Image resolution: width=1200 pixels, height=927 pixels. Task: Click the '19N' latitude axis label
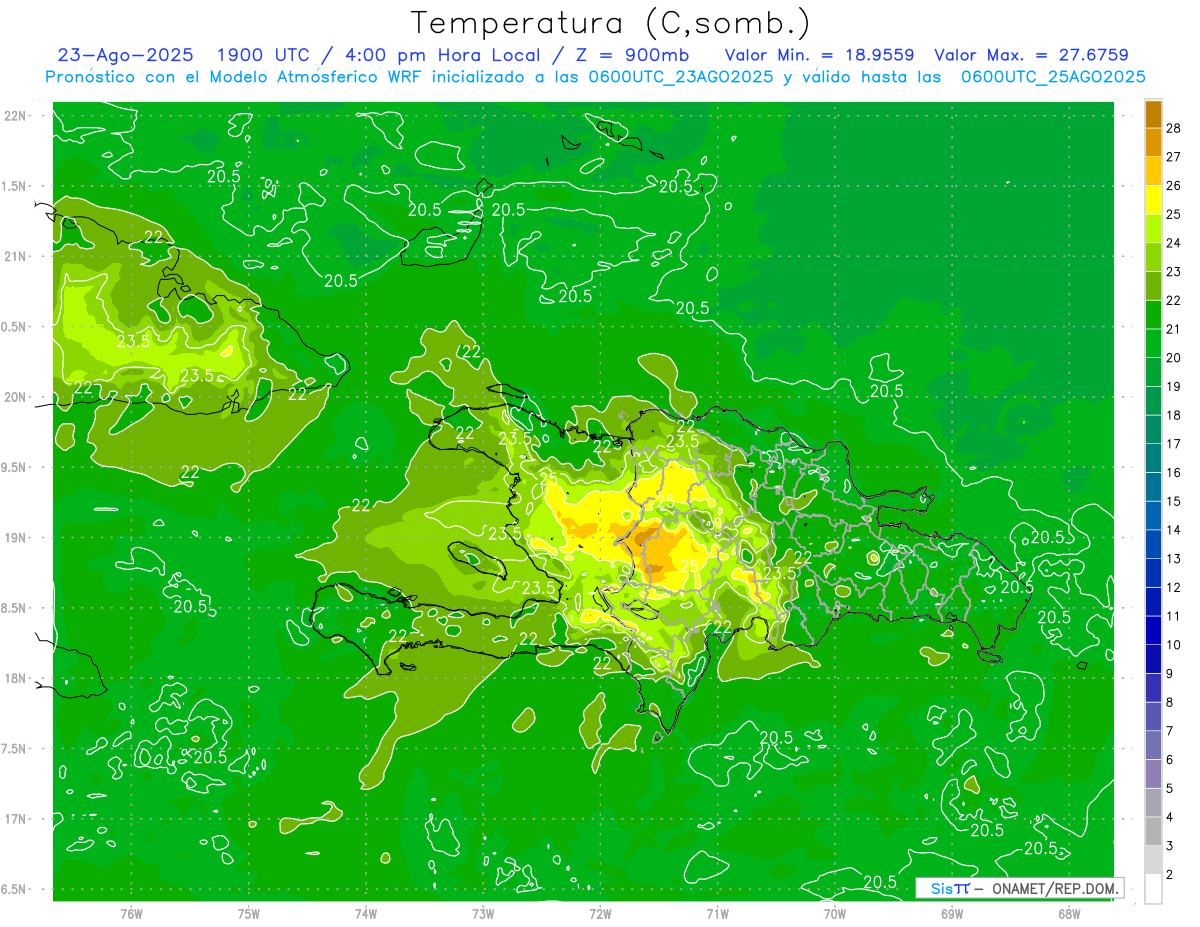tap(15, 537)
